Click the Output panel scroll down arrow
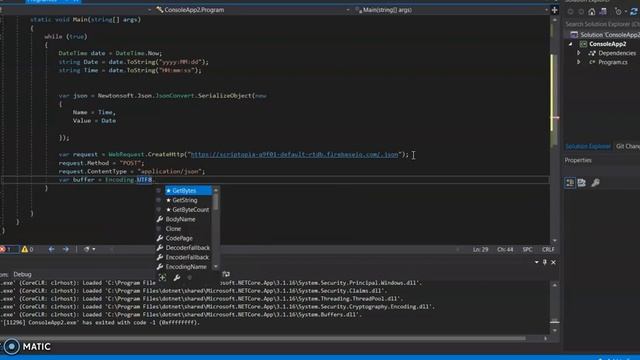 click(x=554, y=330)
